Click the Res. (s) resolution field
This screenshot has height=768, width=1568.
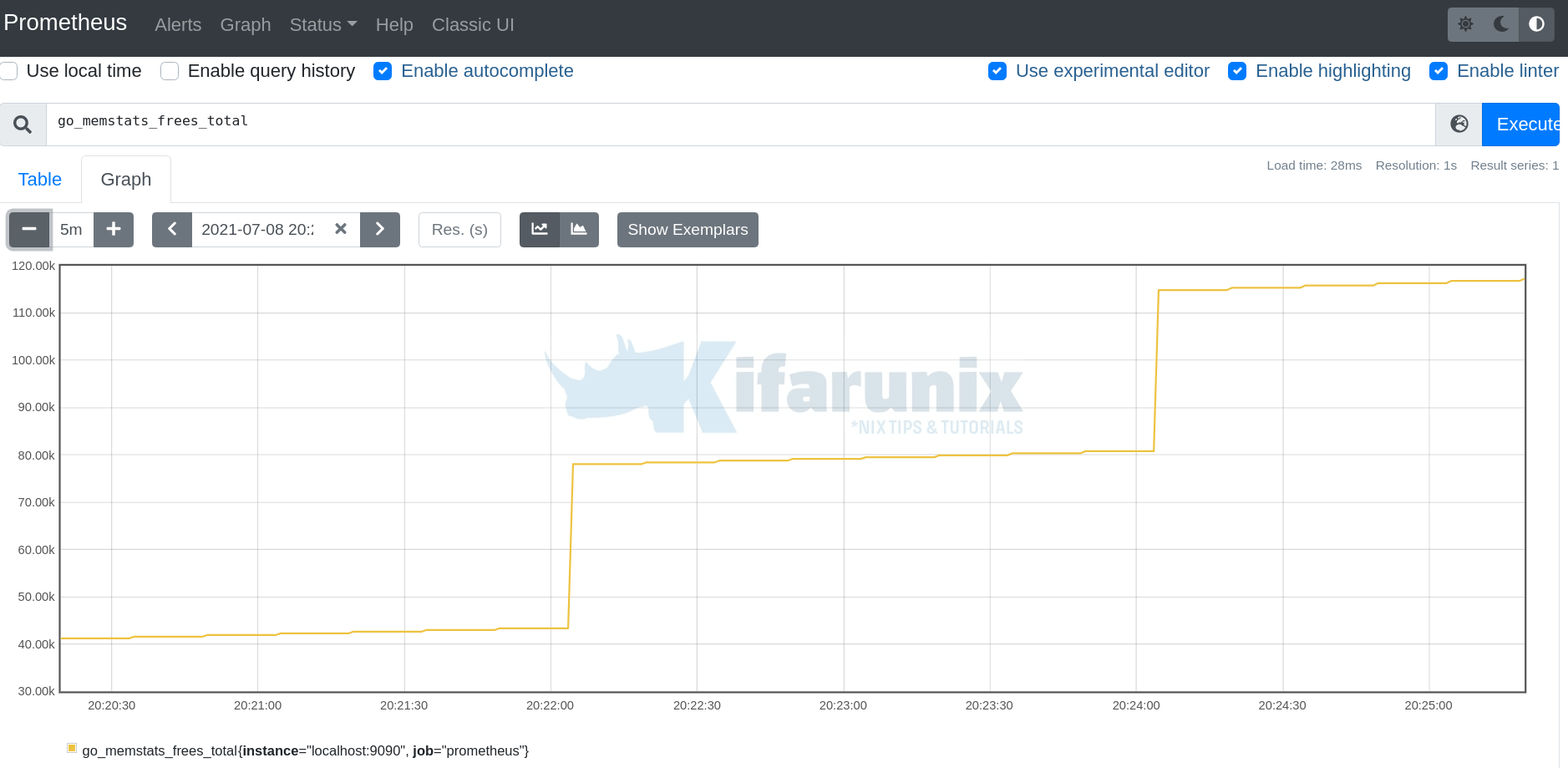[x=459, y=230]
